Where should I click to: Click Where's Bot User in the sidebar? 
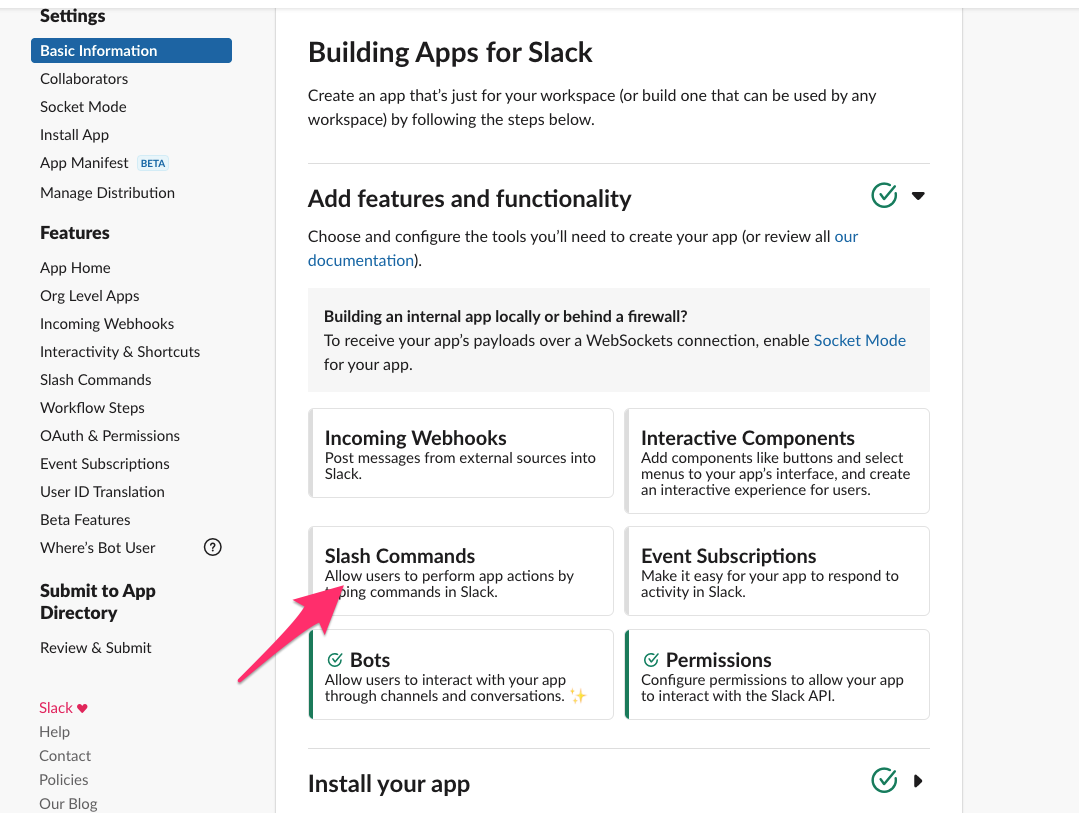[x=98, y=548]
